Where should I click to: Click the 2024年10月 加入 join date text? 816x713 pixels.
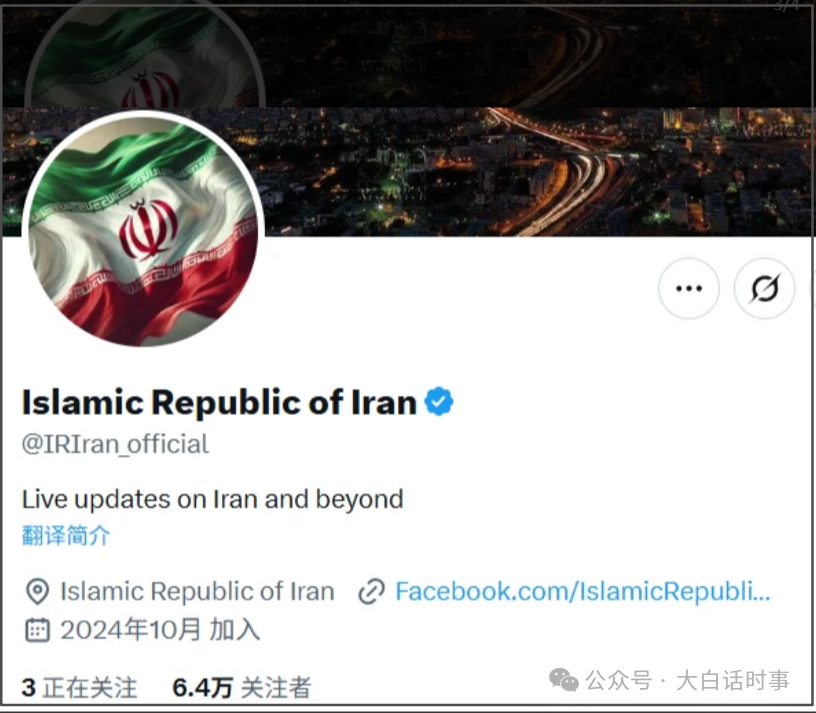[160, 630]
